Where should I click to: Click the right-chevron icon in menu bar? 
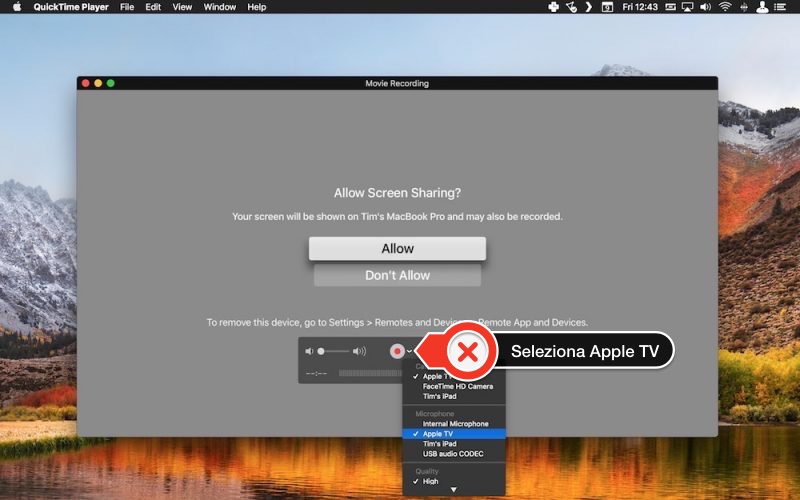[588, 7]
